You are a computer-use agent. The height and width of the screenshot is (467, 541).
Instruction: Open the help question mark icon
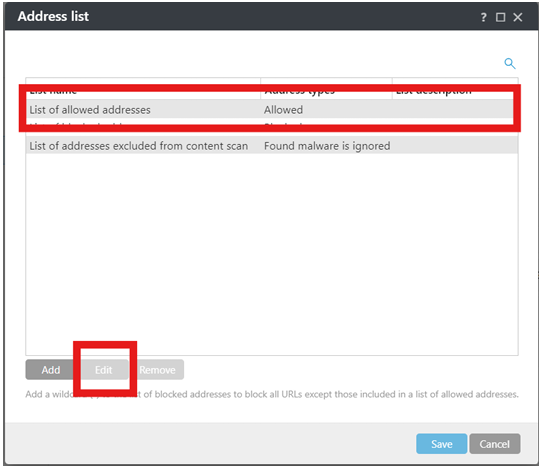pyautogui.click(x=483, y=17)
